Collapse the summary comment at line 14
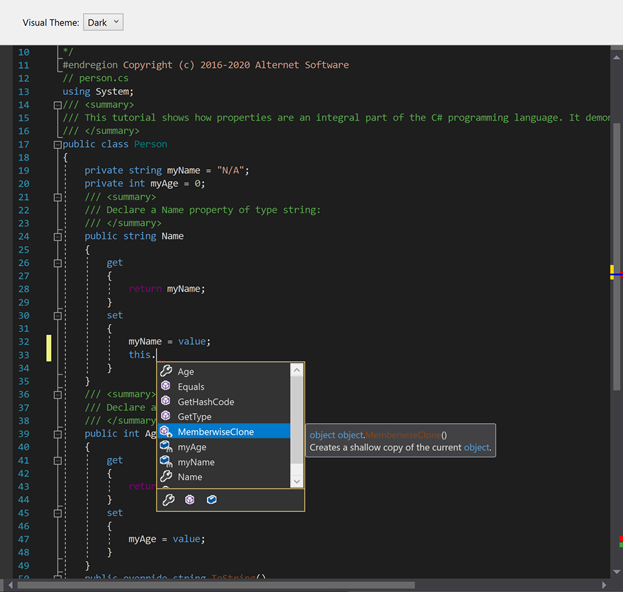 tap(58, 105)
